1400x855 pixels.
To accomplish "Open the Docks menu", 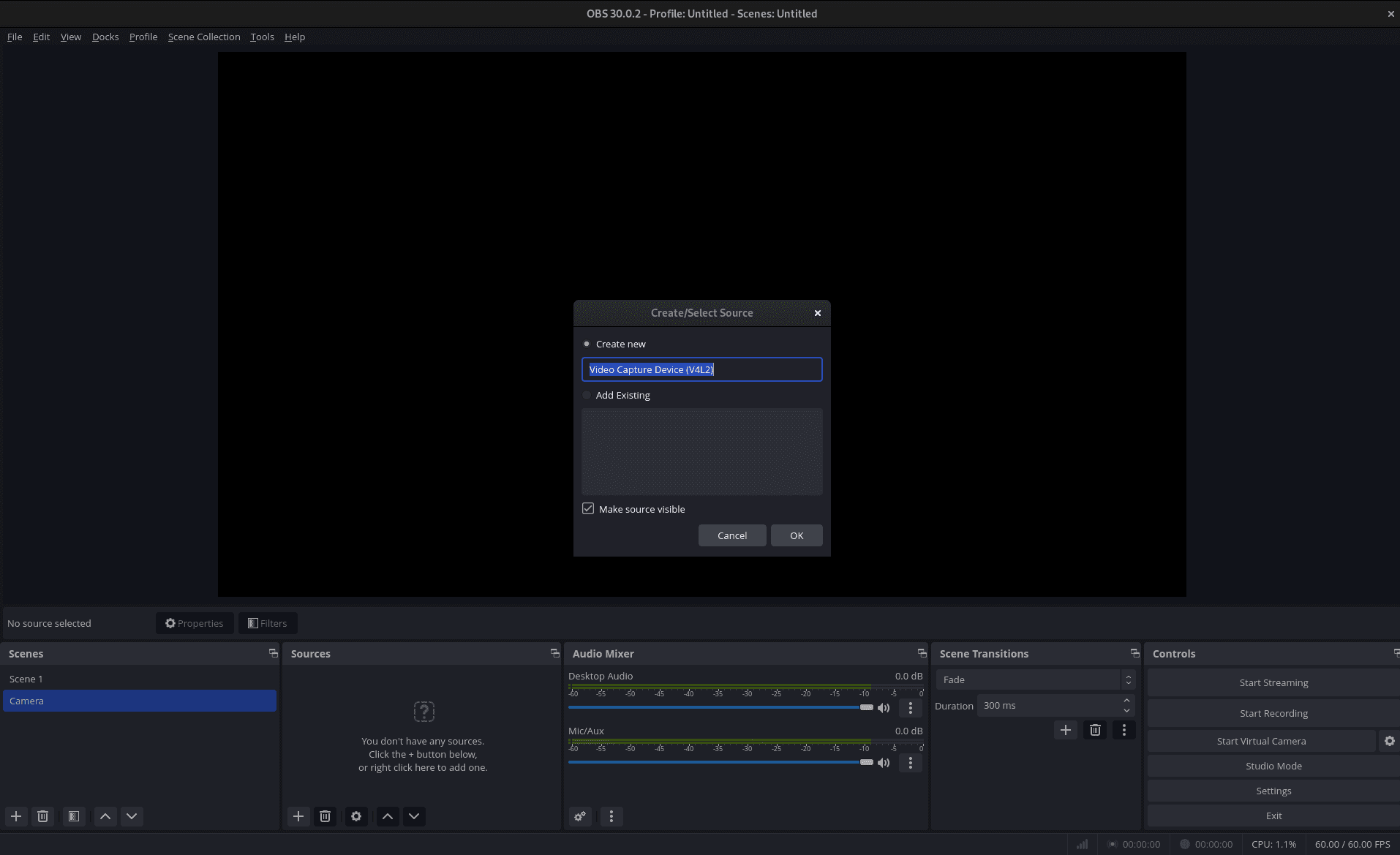I will point(105,37).
